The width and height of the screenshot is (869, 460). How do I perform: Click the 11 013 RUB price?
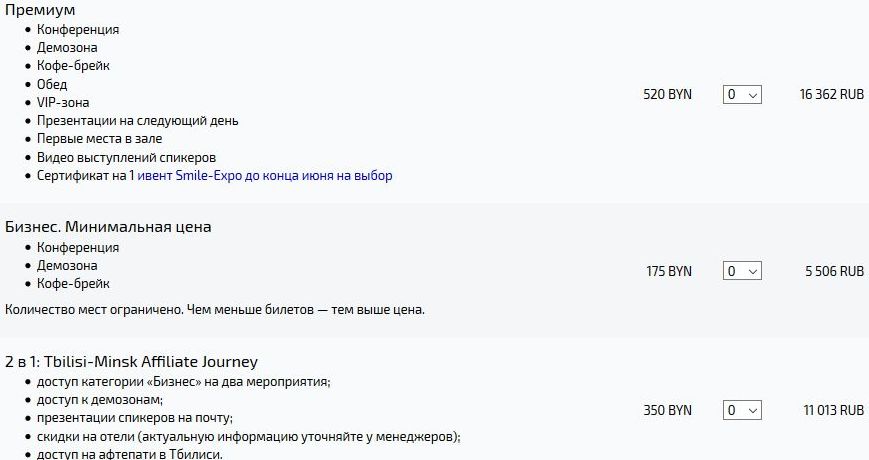[834, 410]
